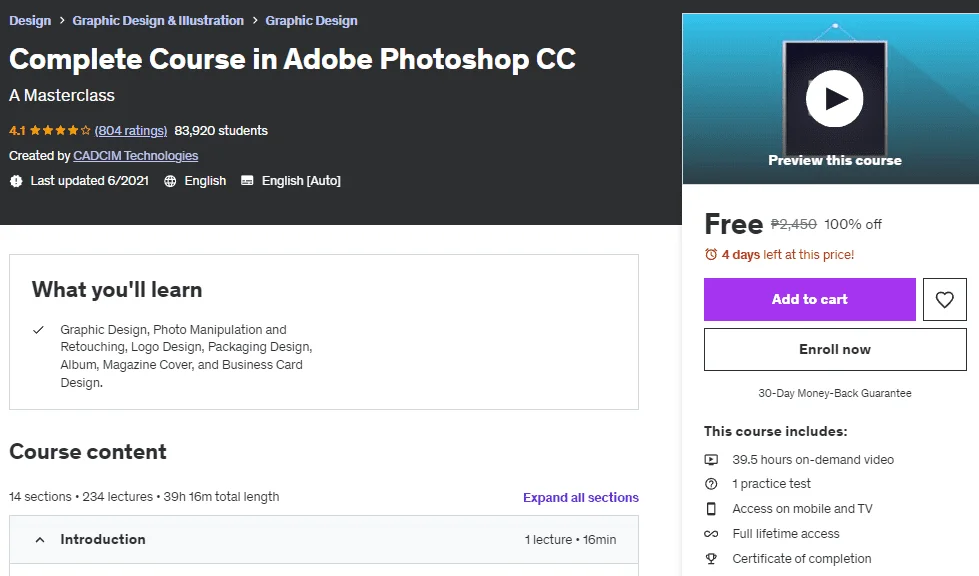Open the 804 ratings link
Screen dimensions: 979x576
coord(131,130)
